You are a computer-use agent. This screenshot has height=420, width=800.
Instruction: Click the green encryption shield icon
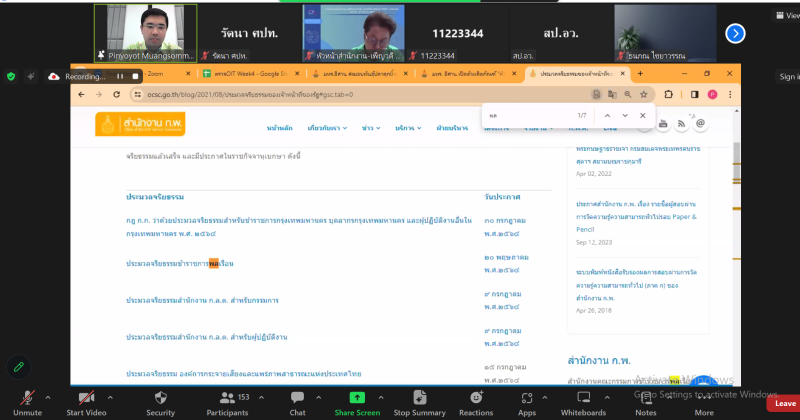pyautogui.click(x=11, y=77)
